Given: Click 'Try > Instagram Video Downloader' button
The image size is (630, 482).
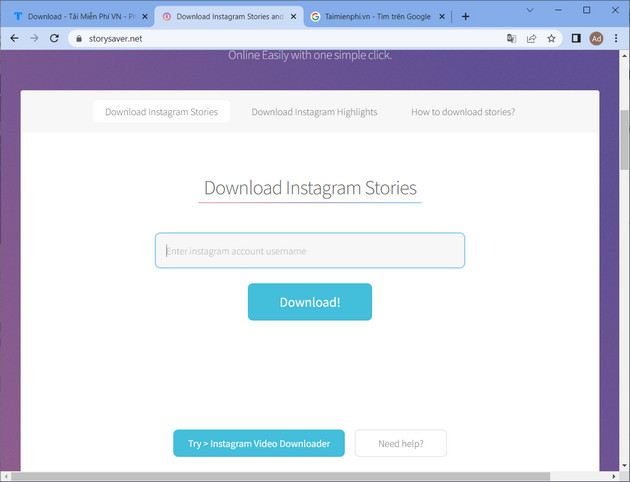Looking at the screenshot, I should [x=259, y=443].
